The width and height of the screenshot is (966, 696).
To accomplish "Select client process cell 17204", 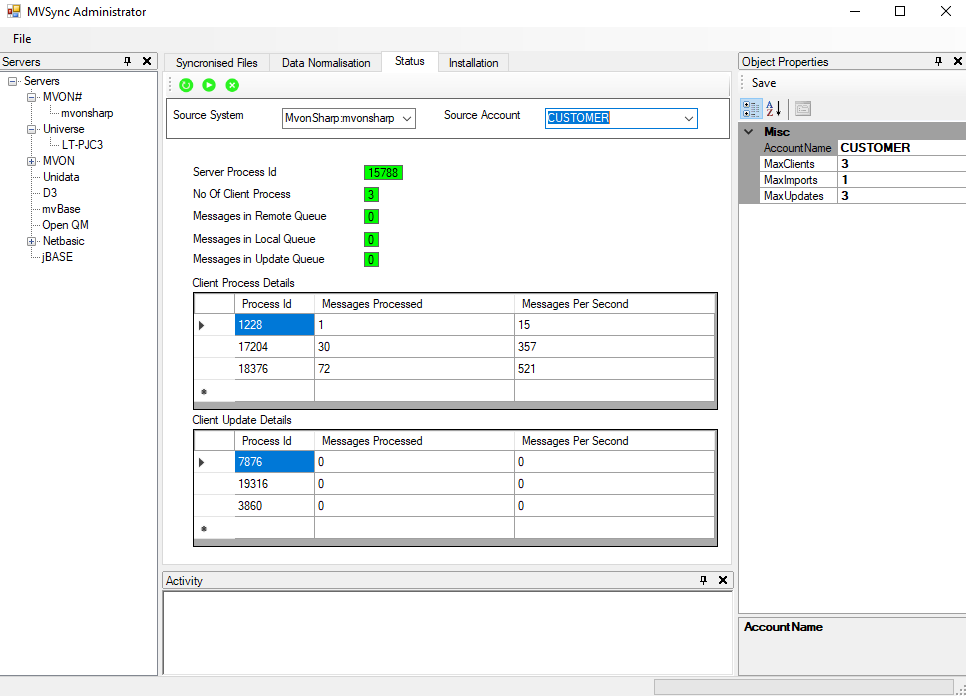I will 274,347.
